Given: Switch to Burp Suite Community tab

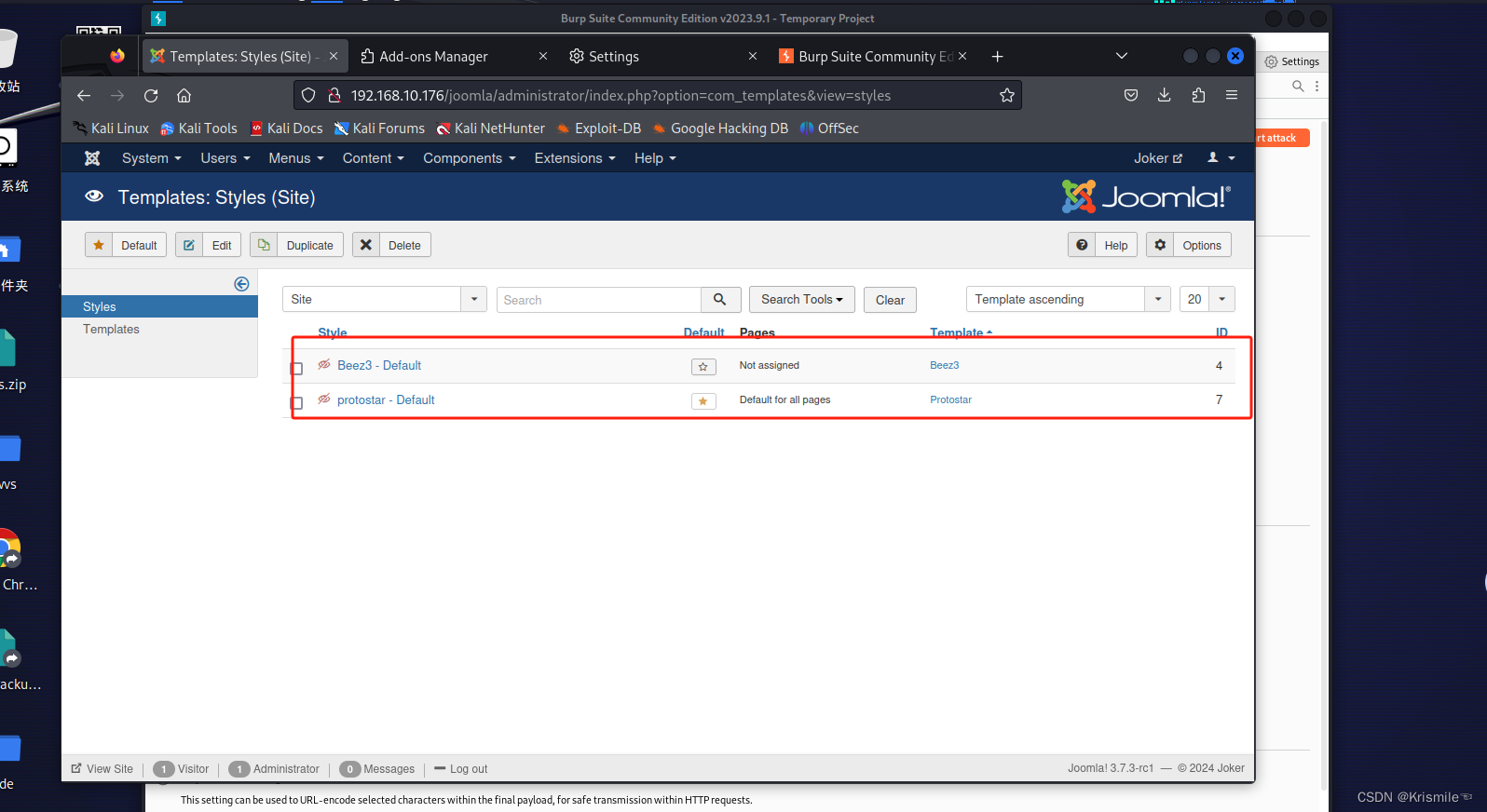Looking at the screenshot, I should (873, 57).
